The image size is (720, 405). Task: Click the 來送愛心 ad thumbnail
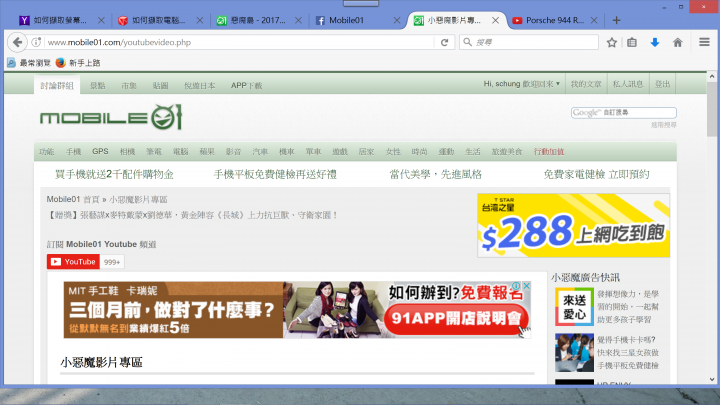click(x=574, y=307)
